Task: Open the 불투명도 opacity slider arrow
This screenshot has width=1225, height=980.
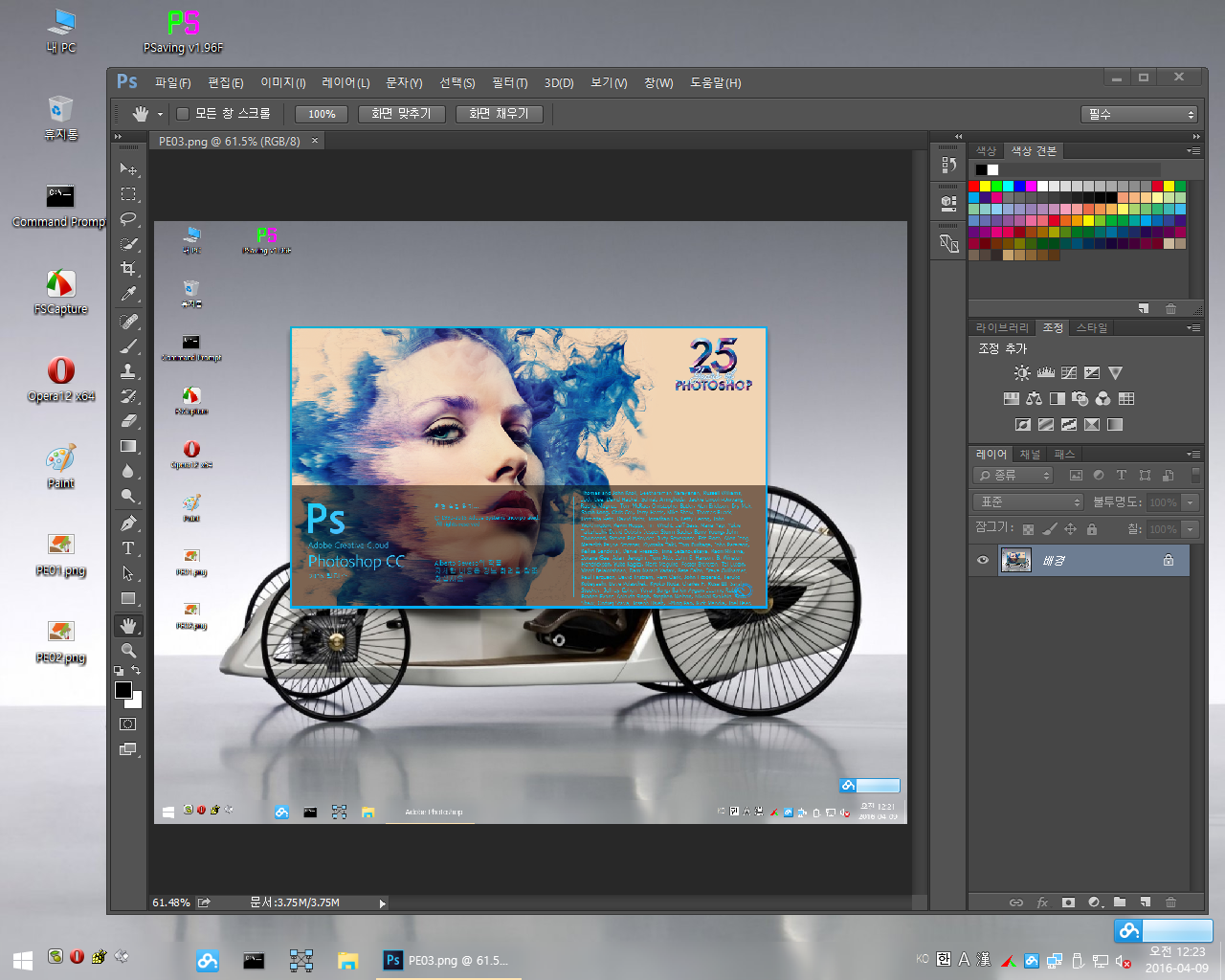Action: coord(1191,502)
